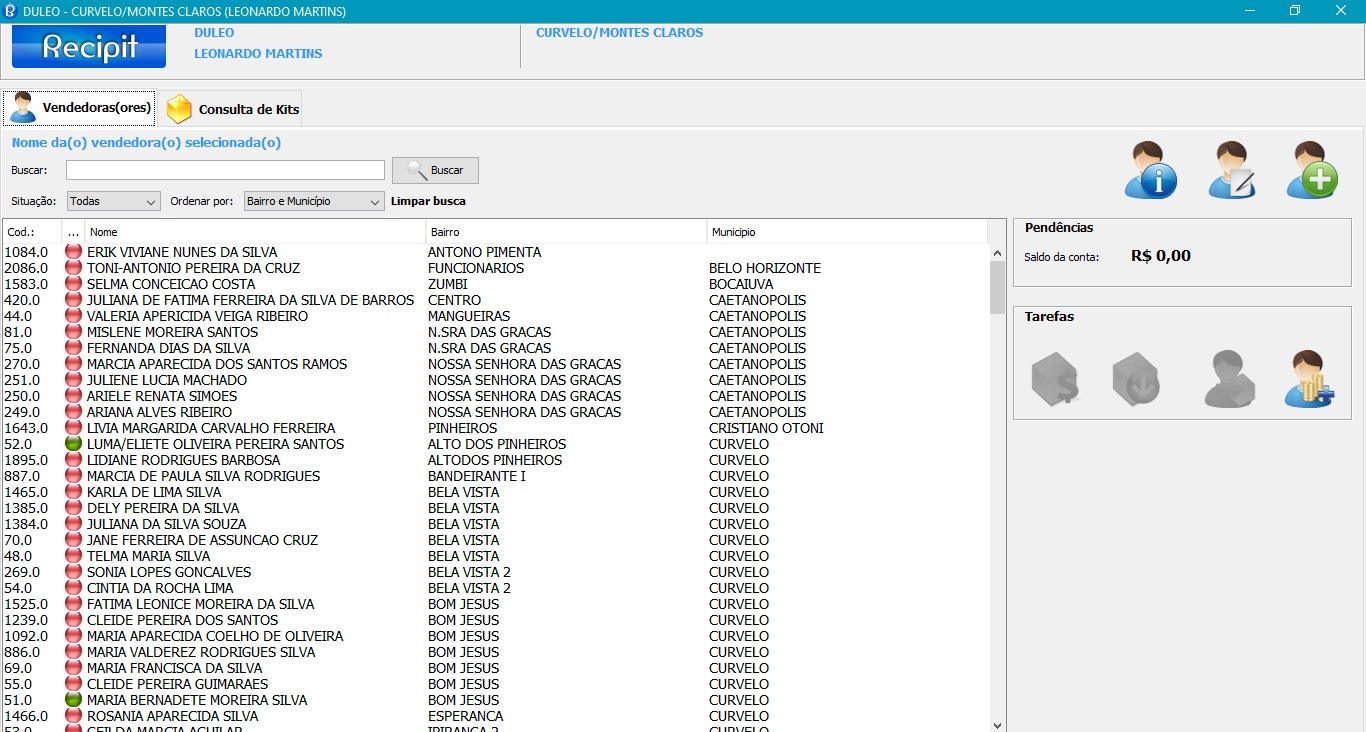Click the Limpar busca link
Screen dimensions: 1366x732
point(428,201)
